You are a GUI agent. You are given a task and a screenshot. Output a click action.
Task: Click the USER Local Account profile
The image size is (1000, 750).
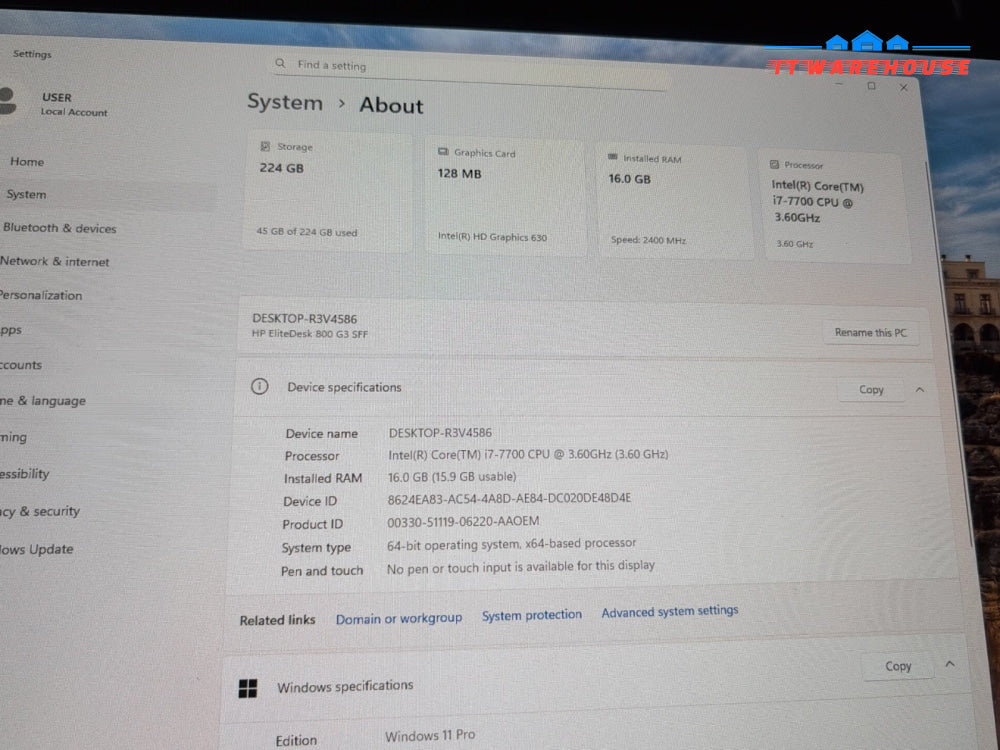pos(57,104)
